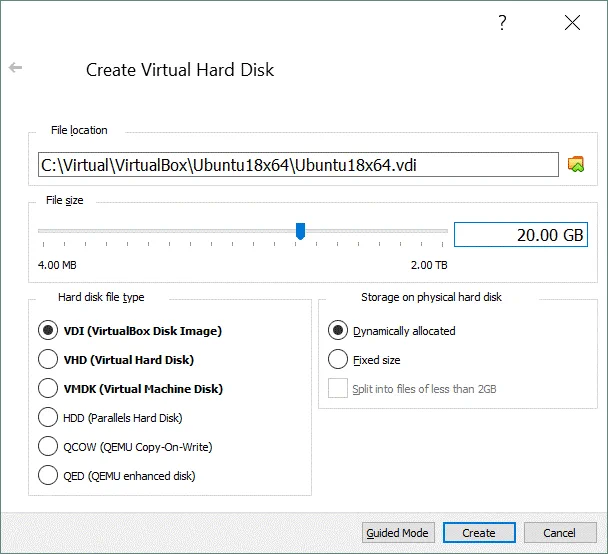Screen dimensions: 608x554
Task: Click the file size slider handle
Action: tap(300, 232)
